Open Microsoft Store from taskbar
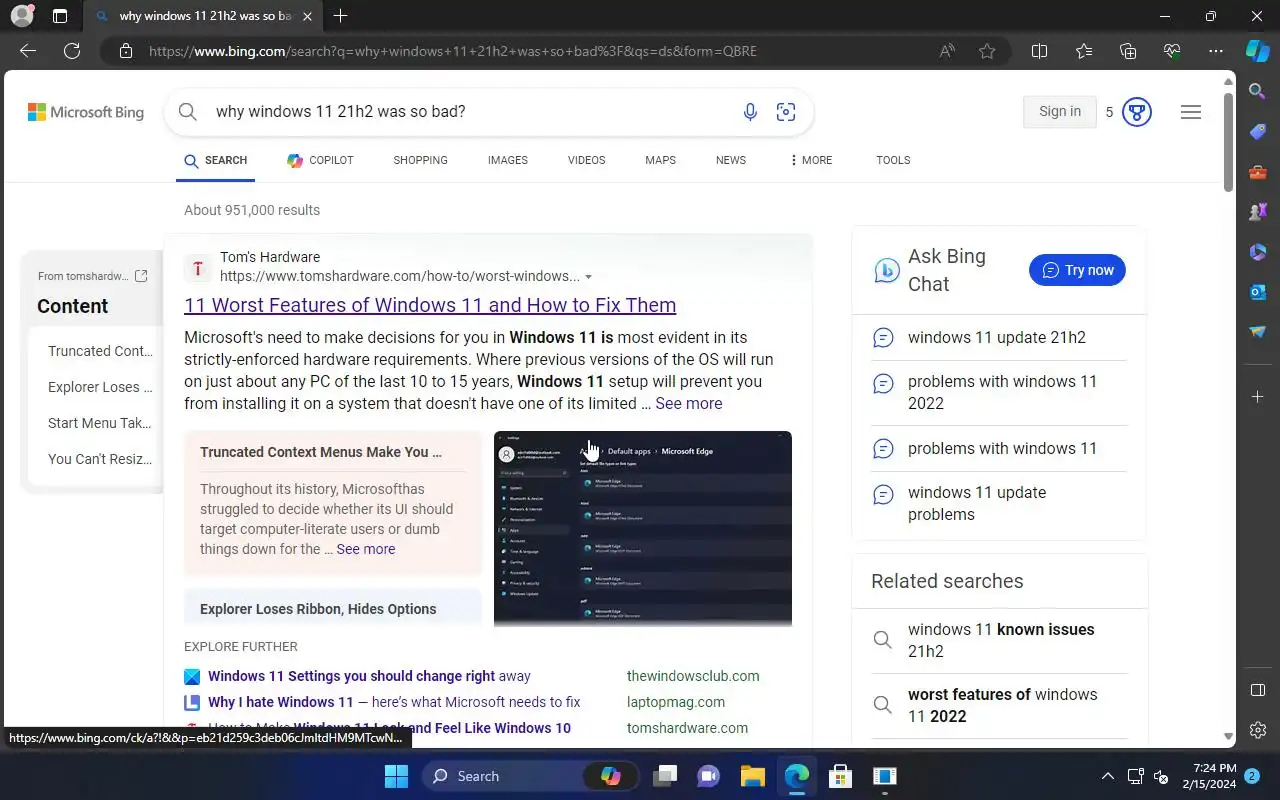The height and width of the screenshot is (800, 1280). tap(840, 776)
